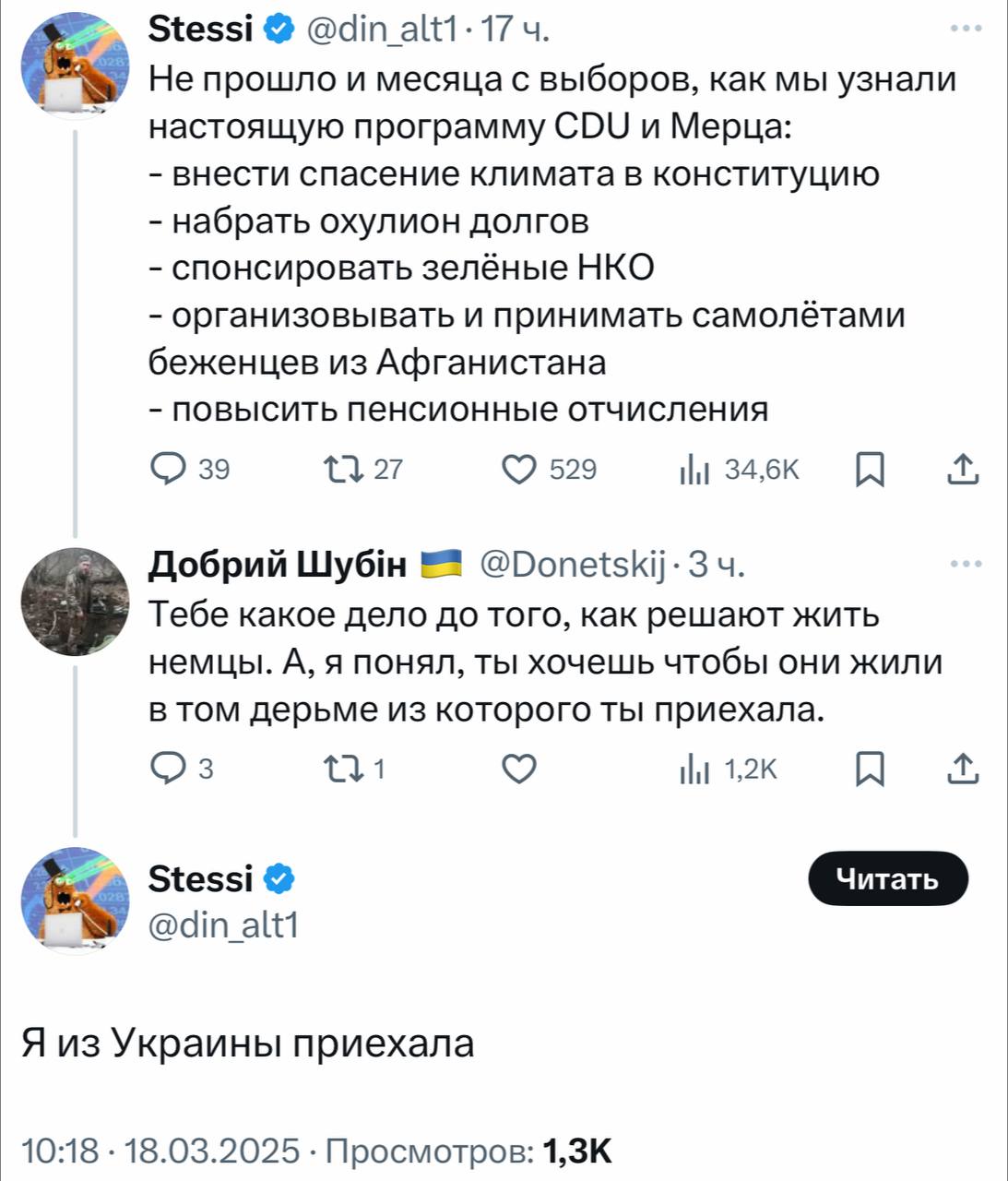
Task: Like Добрий Шубін's reply
Action: (519, 768)
